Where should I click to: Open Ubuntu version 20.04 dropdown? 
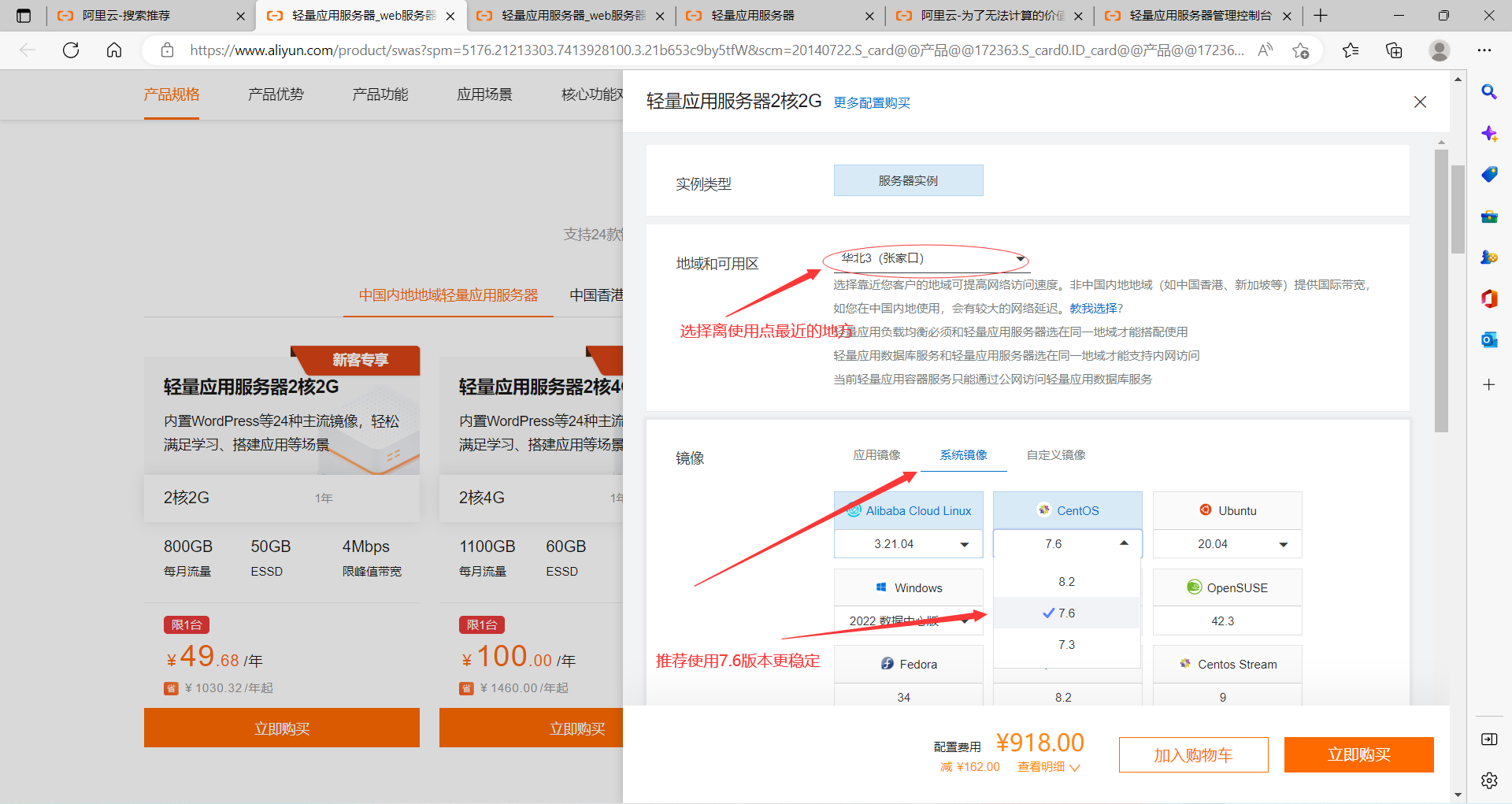tap(1228, 544)
